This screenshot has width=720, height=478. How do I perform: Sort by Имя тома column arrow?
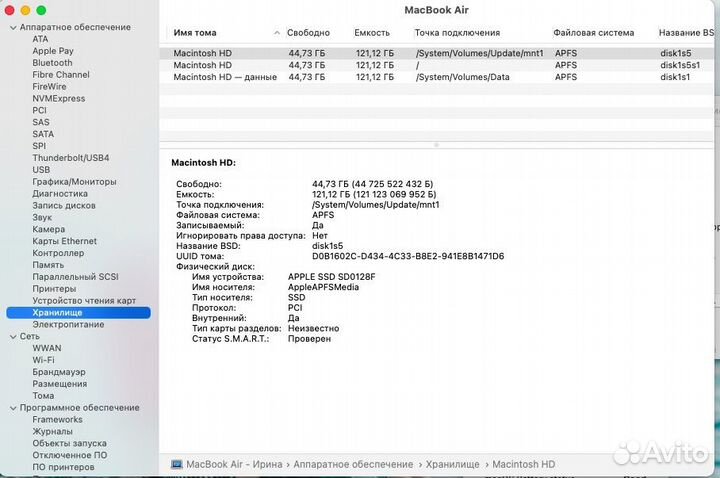point(276,33)
